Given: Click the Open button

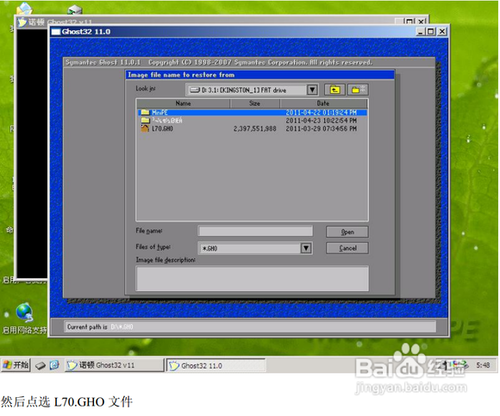Looking at the screenshot, I should 347,232.
